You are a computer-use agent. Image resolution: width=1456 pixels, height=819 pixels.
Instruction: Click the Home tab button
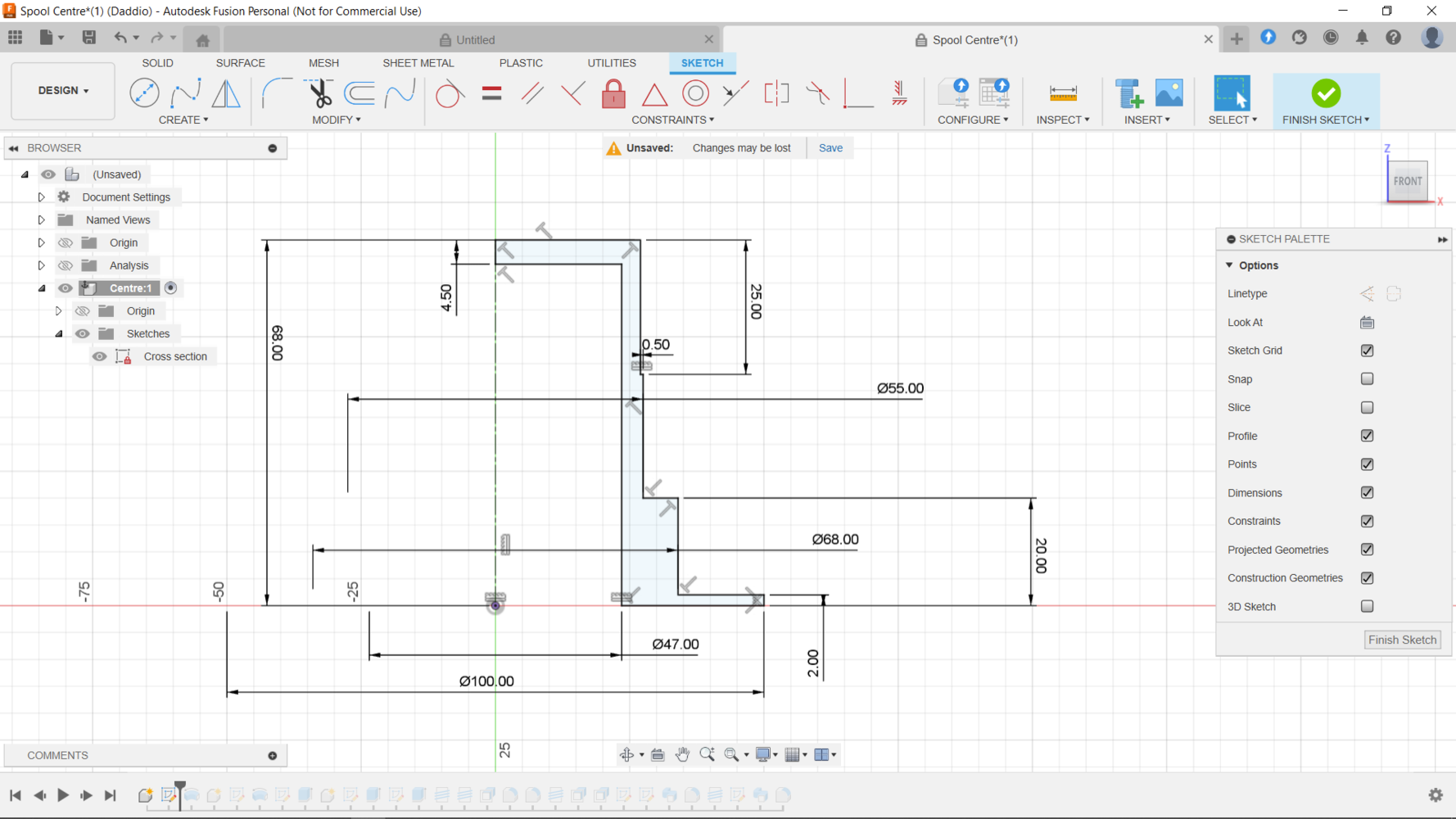(202, 39)
